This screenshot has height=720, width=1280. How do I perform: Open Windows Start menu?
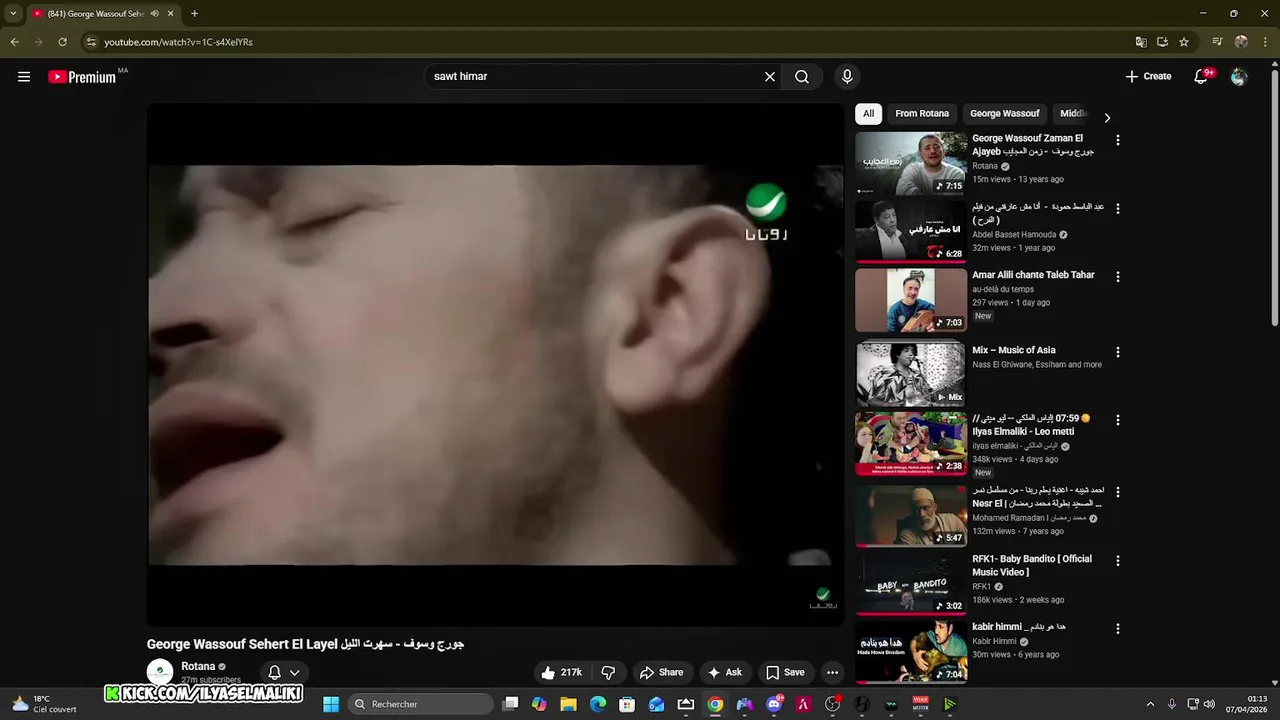point(331,704)
